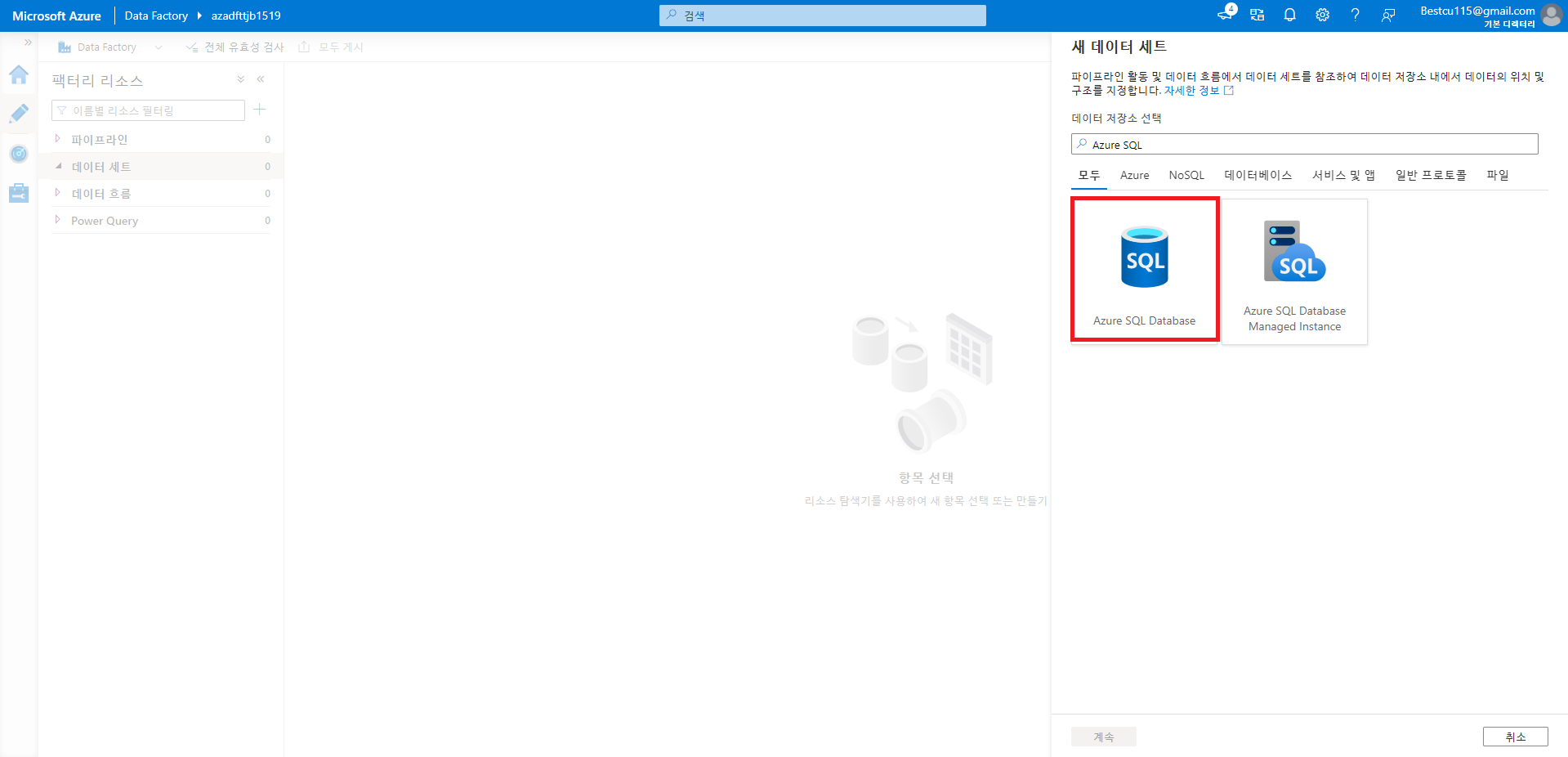Screen dimensions: 1568x757
Task: Click the data store search field
Action: click(x=1305, y=144)
